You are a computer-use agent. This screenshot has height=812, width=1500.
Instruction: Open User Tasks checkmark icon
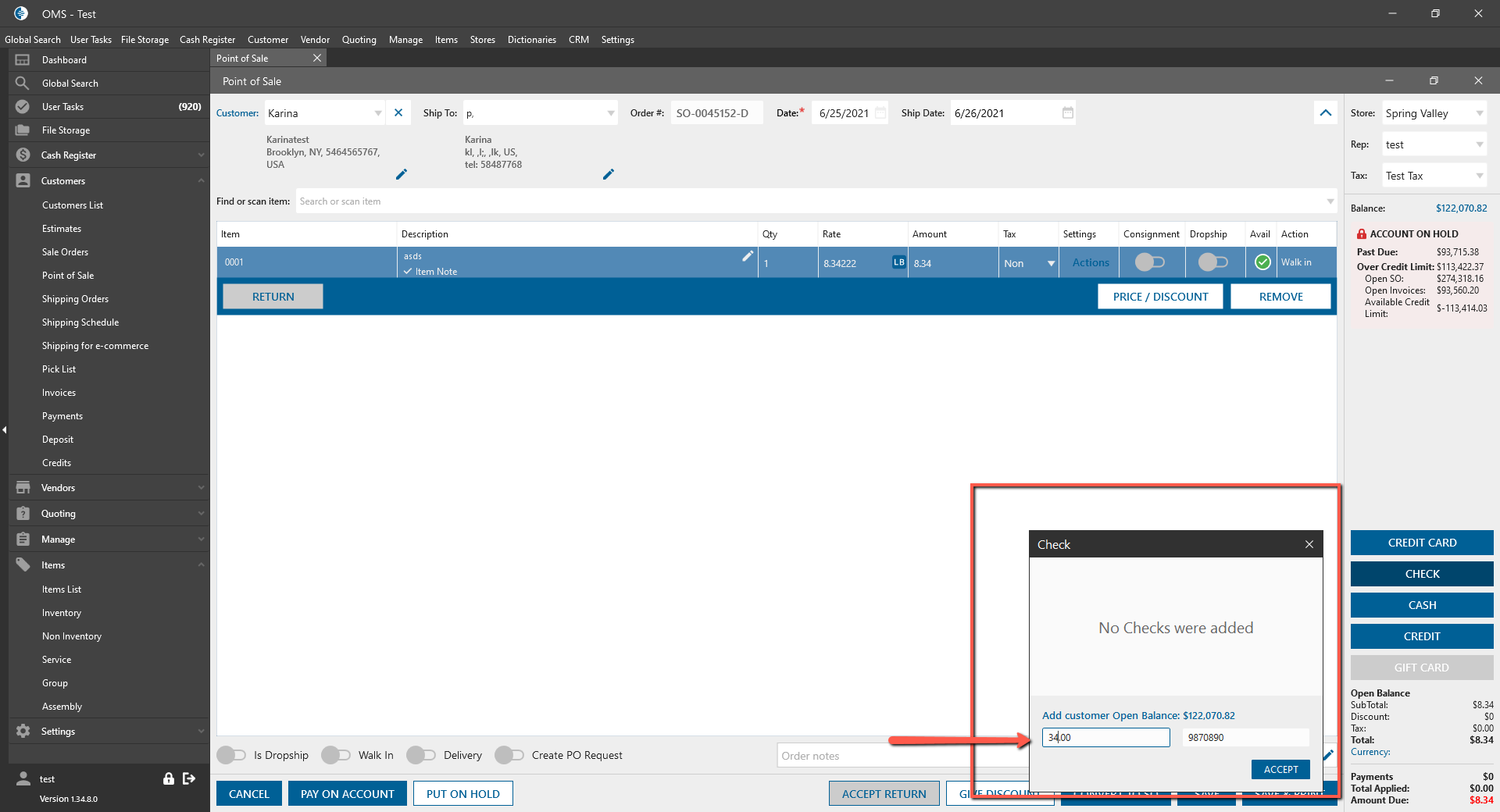pyautogui.click(x=23, y=106)
